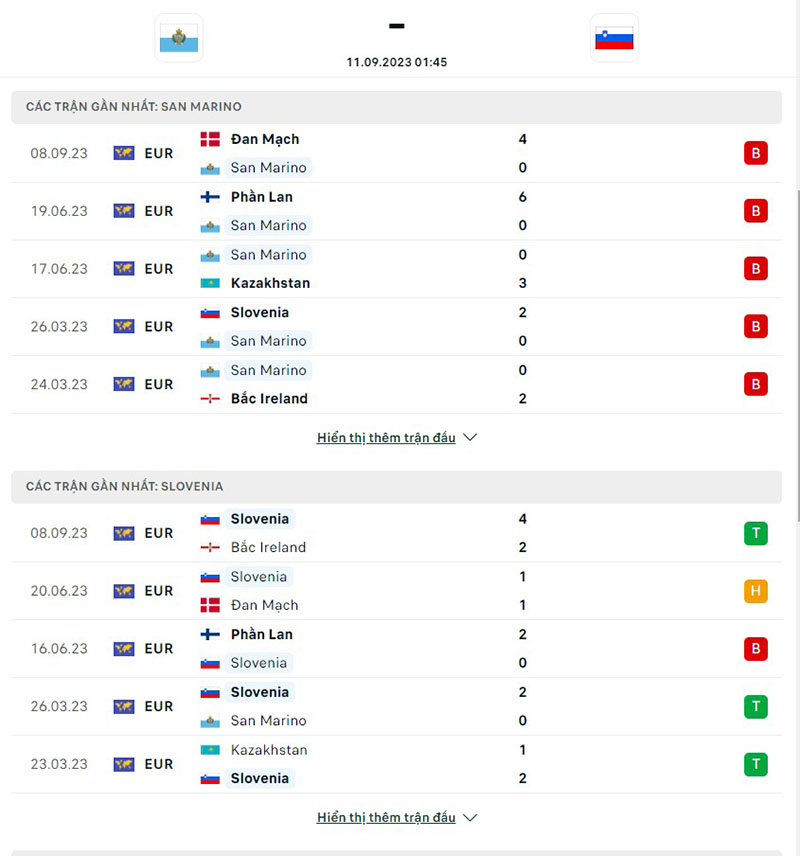This screenshot has width=800, height=856.
Task: Click the green T badge for Slovenia vs Bắc Ireland
Action: click(x=756, y=533)
